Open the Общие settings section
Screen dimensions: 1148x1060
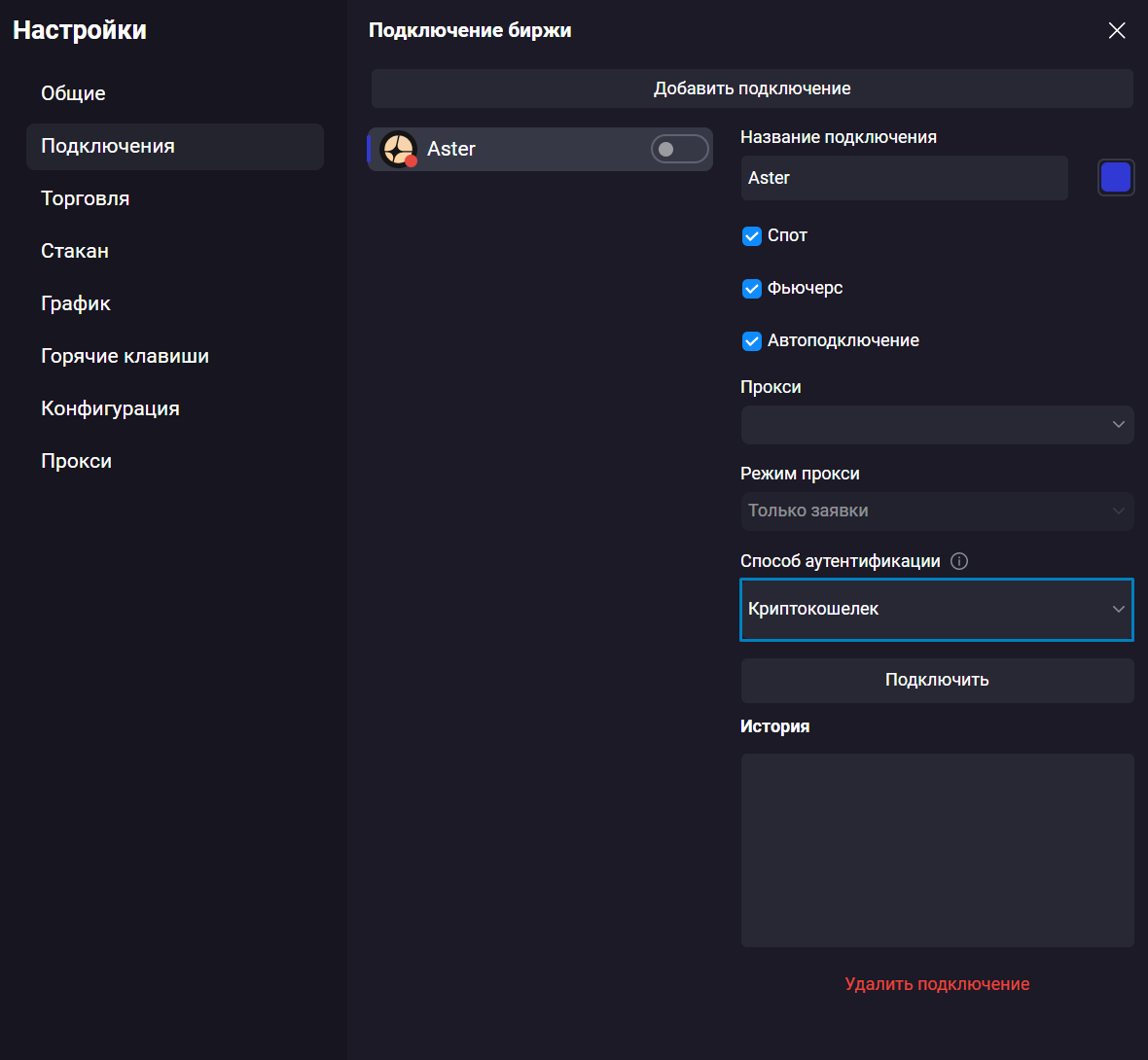pyautogui.click(x=175, y=93)
